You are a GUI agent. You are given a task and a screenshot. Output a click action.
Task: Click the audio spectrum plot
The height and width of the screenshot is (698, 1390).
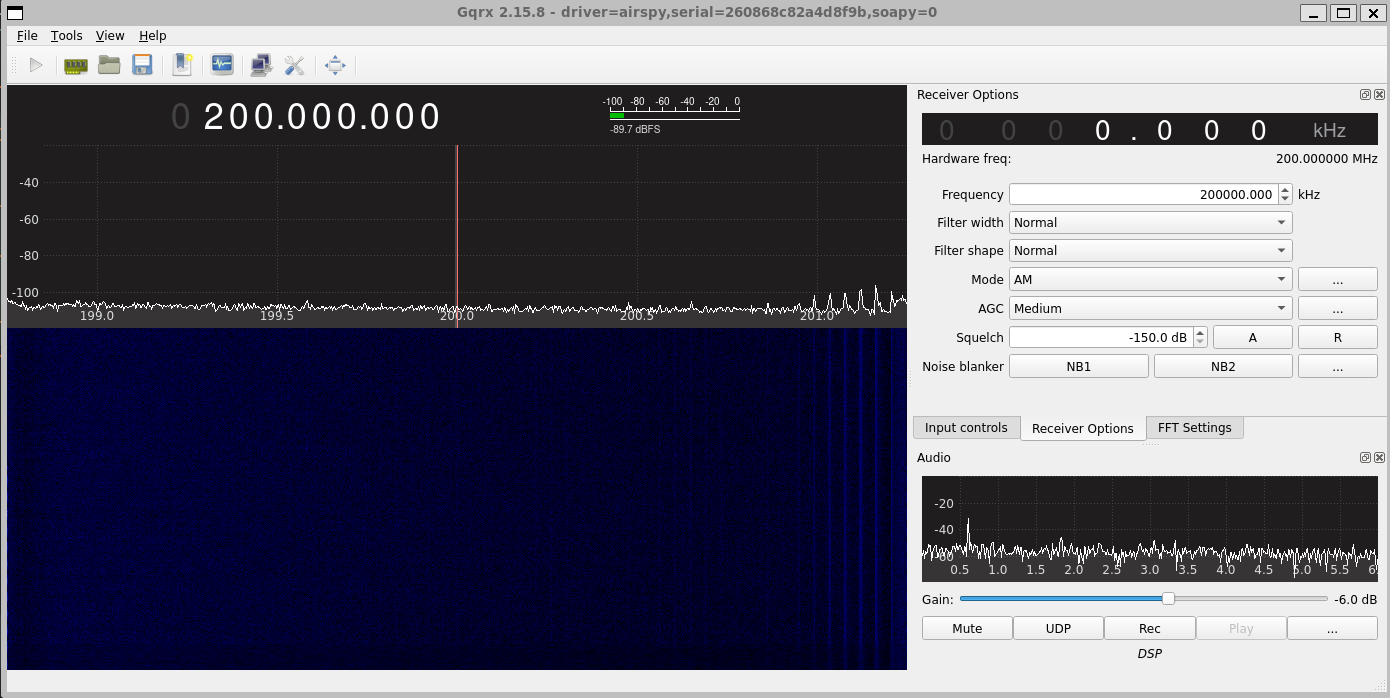[1149, 530]
